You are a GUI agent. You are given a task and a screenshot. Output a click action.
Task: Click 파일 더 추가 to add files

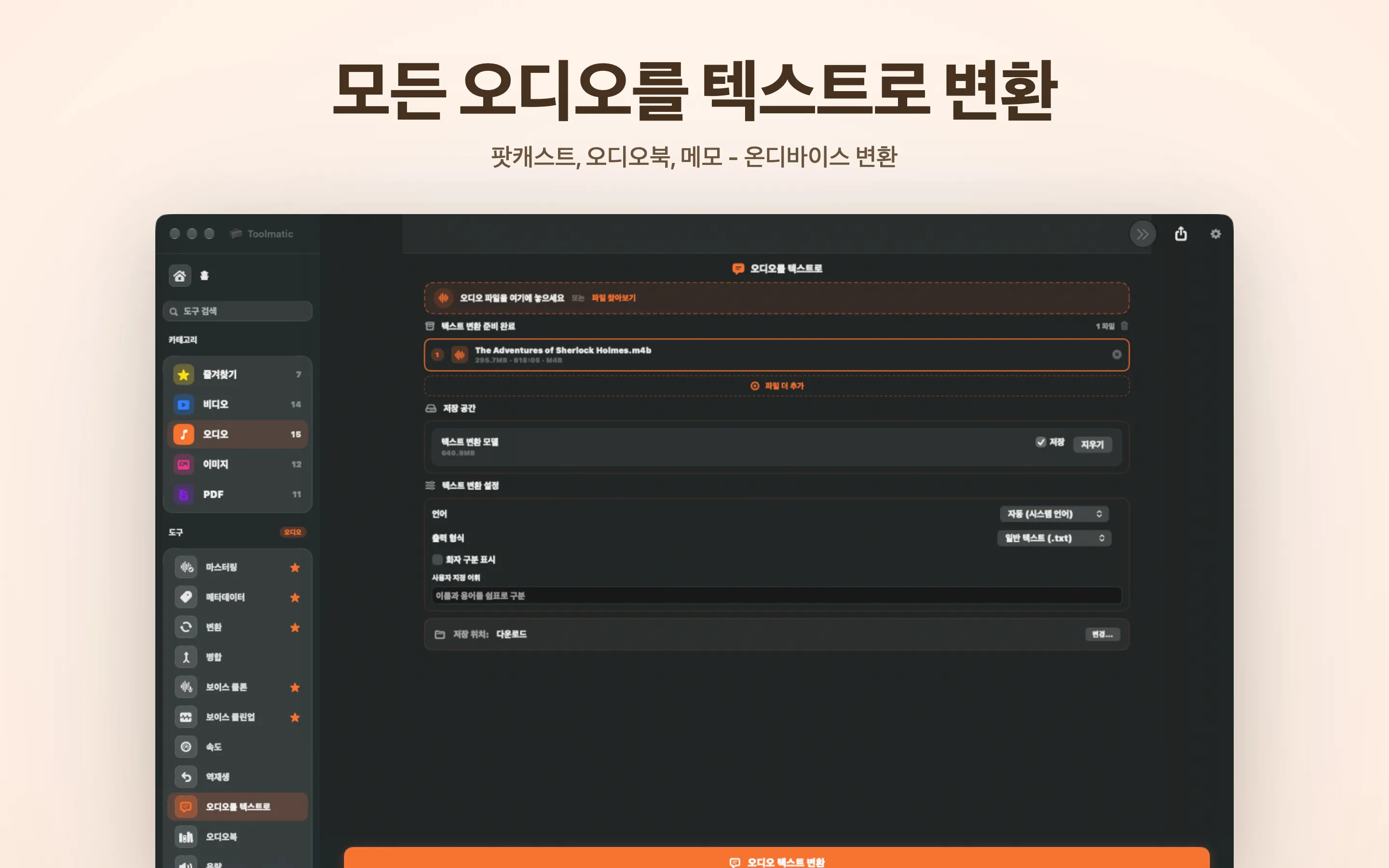(x=776, y=386)
